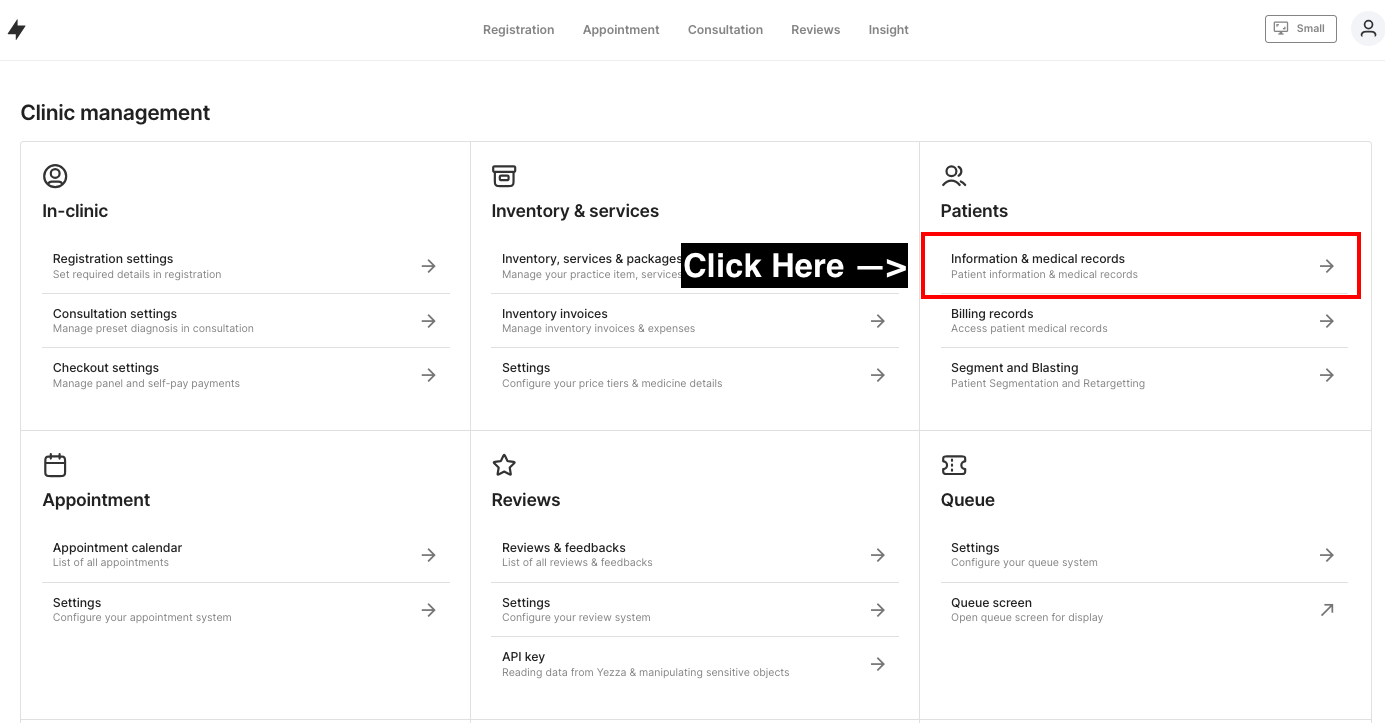The height and width of the screenshot is (723, 1385).
Task: Click the Queue section ticket icon
Action: tap(954, 465)
